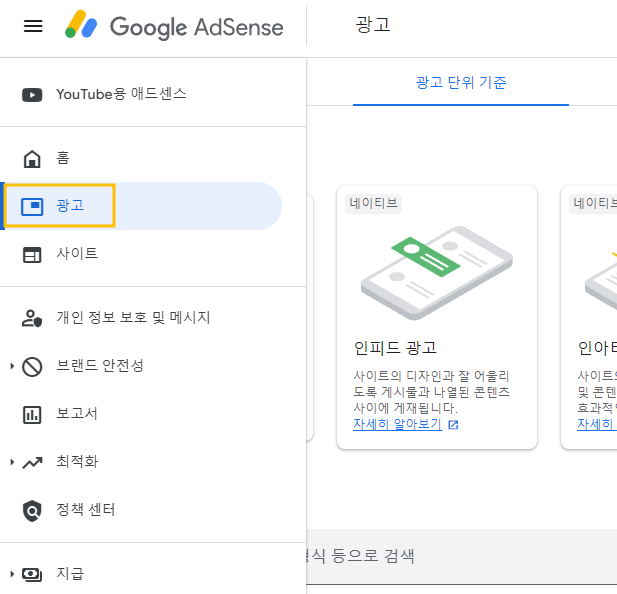Click the 사이트 layout icon
This screenshot has width=617, height=594.
(x=32, y=255)
